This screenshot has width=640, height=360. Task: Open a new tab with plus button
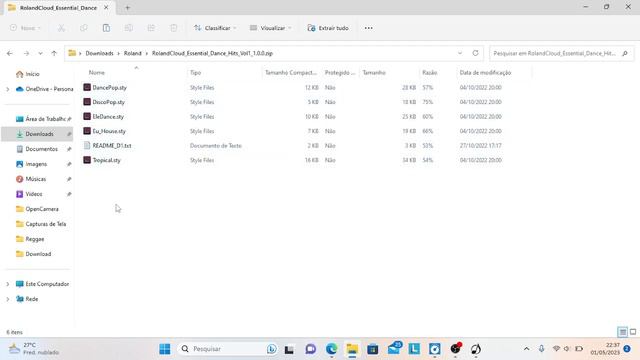[127, 8]
